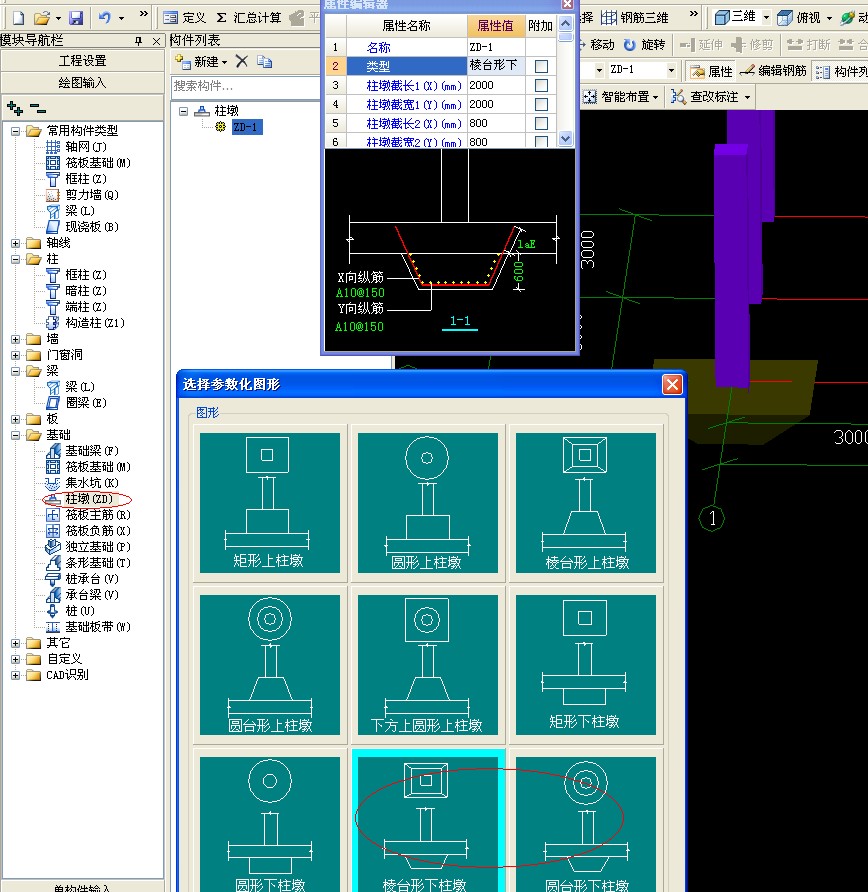Click the 类型 value cell 棱台形下
Screen dimensions: 868x892
tap(495, 65)
